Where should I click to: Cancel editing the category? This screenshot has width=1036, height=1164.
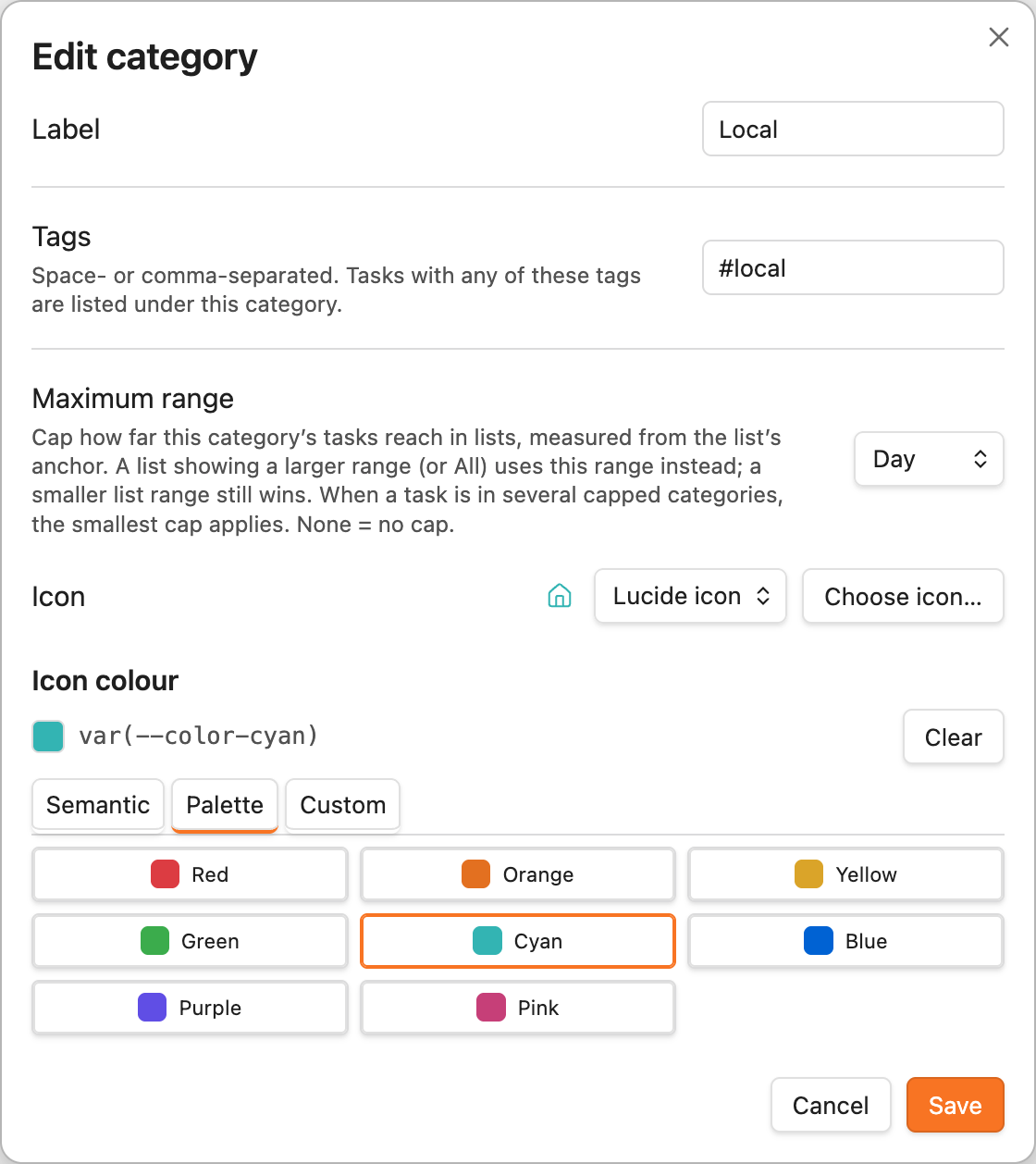(x=831, y=1105)
